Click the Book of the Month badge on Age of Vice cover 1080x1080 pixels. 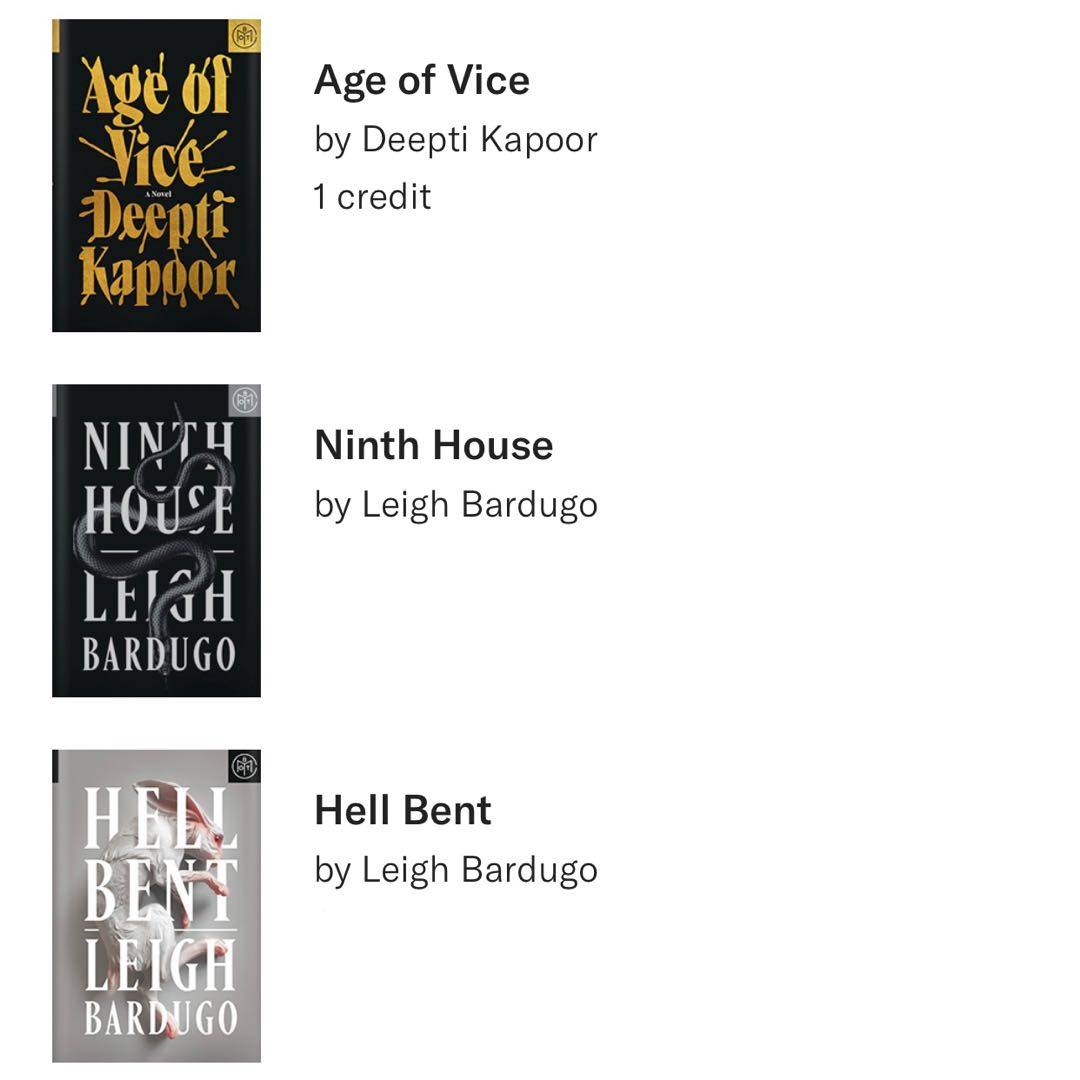click(244, 36)
